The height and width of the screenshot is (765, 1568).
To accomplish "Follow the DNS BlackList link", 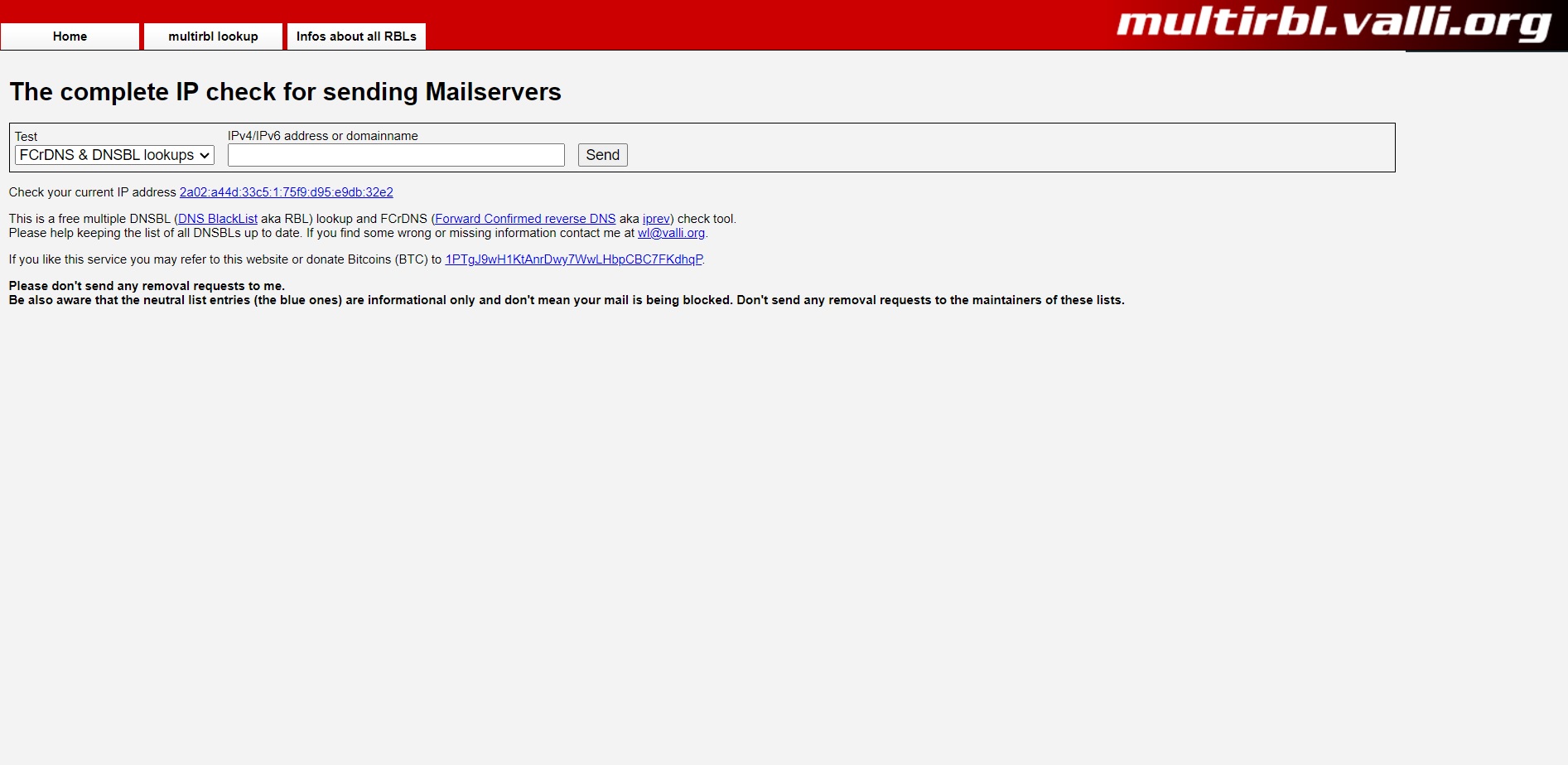I will [x=218, y=219].
